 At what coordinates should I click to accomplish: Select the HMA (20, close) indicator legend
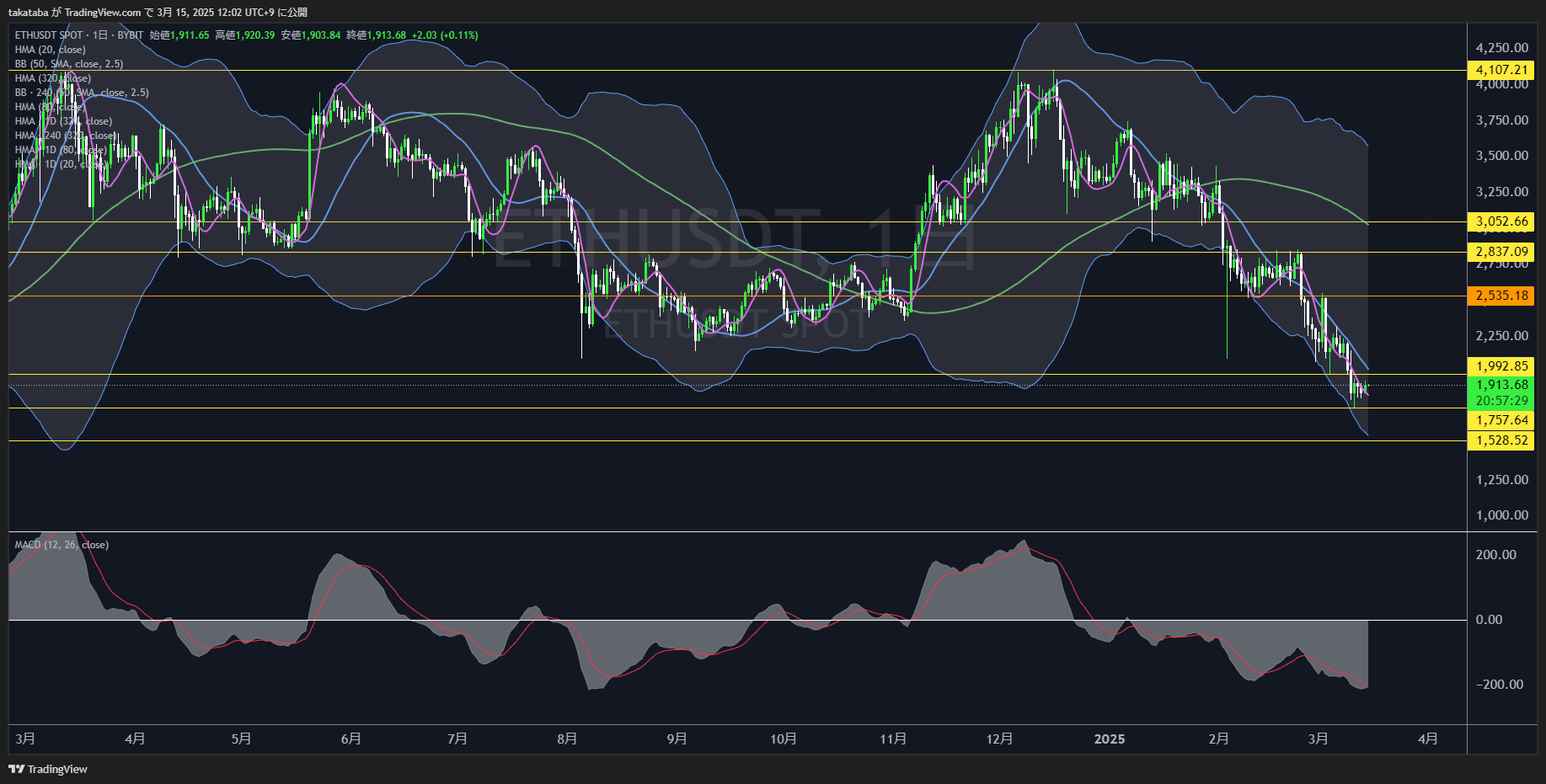click(50, 50)
